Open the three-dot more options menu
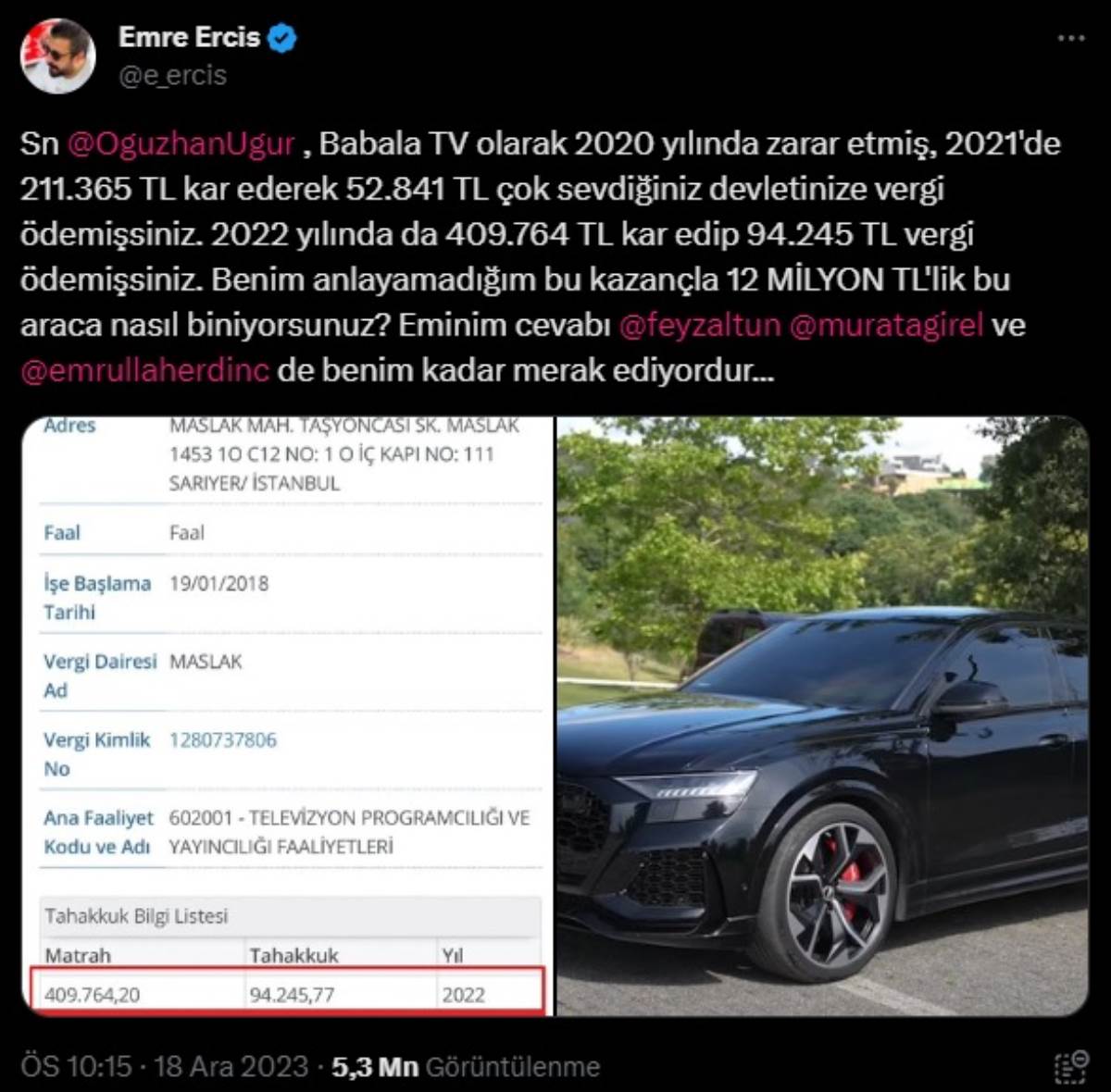 pyautogui.click(x=1071, y=39)
